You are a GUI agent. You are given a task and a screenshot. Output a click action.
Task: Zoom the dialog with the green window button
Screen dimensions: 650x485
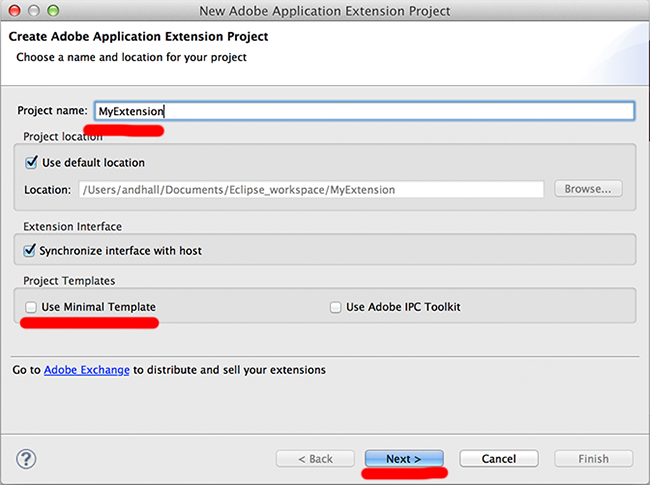coord(53,10)
